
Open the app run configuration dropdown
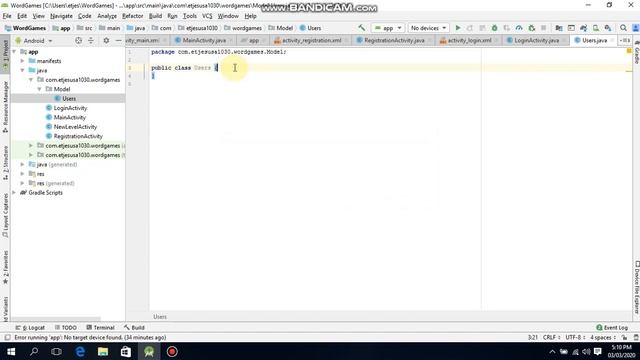388,28
